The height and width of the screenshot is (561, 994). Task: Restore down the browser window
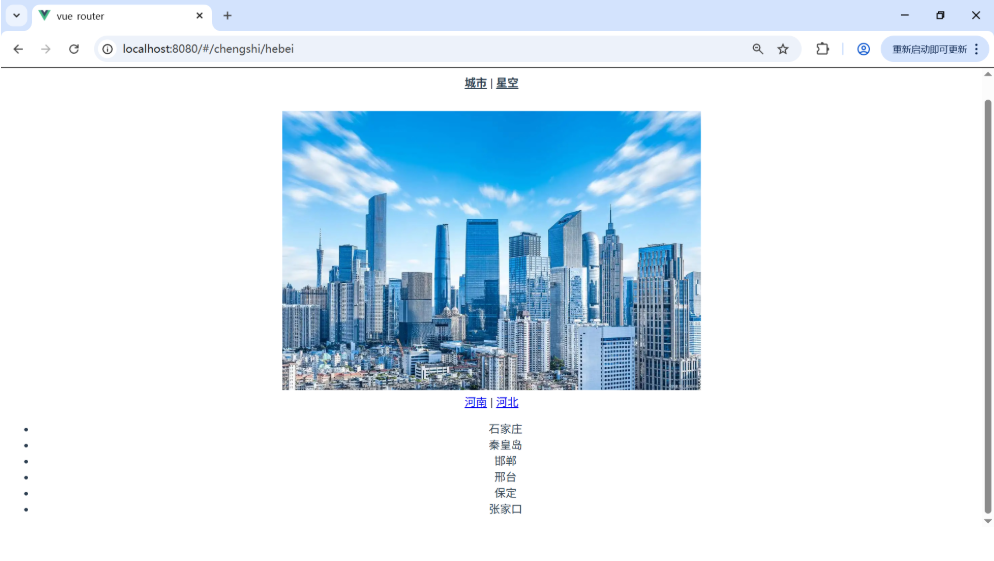click(x=940, y=15)
